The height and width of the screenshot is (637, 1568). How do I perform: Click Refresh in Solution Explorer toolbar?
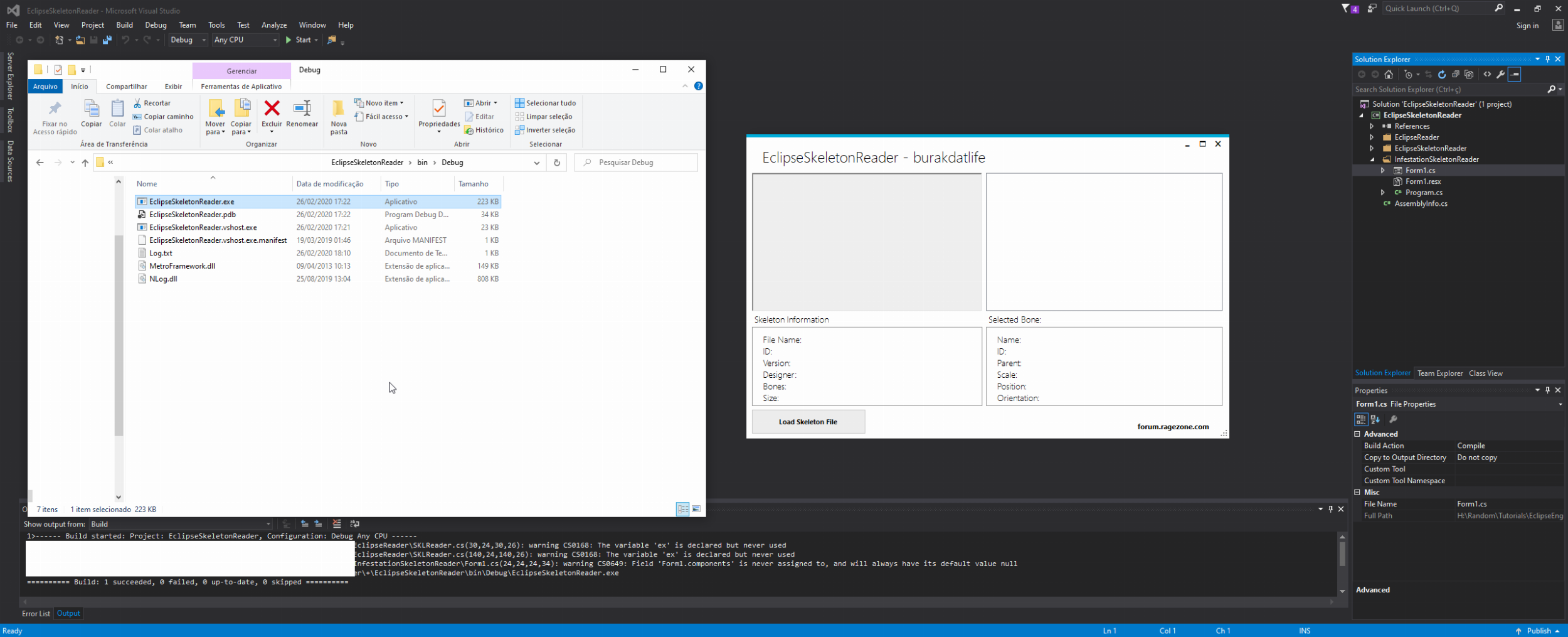coord(1441,74)
